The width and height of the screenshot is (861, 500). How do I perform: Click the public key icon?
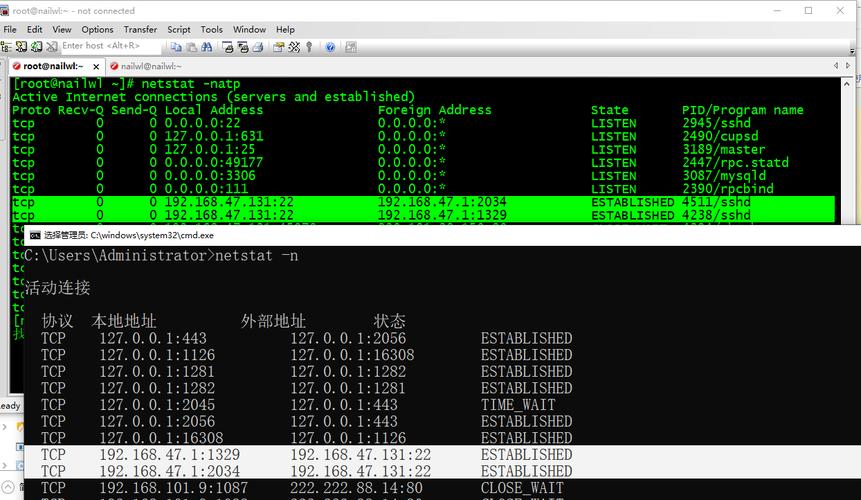click(x=309, y=47)
